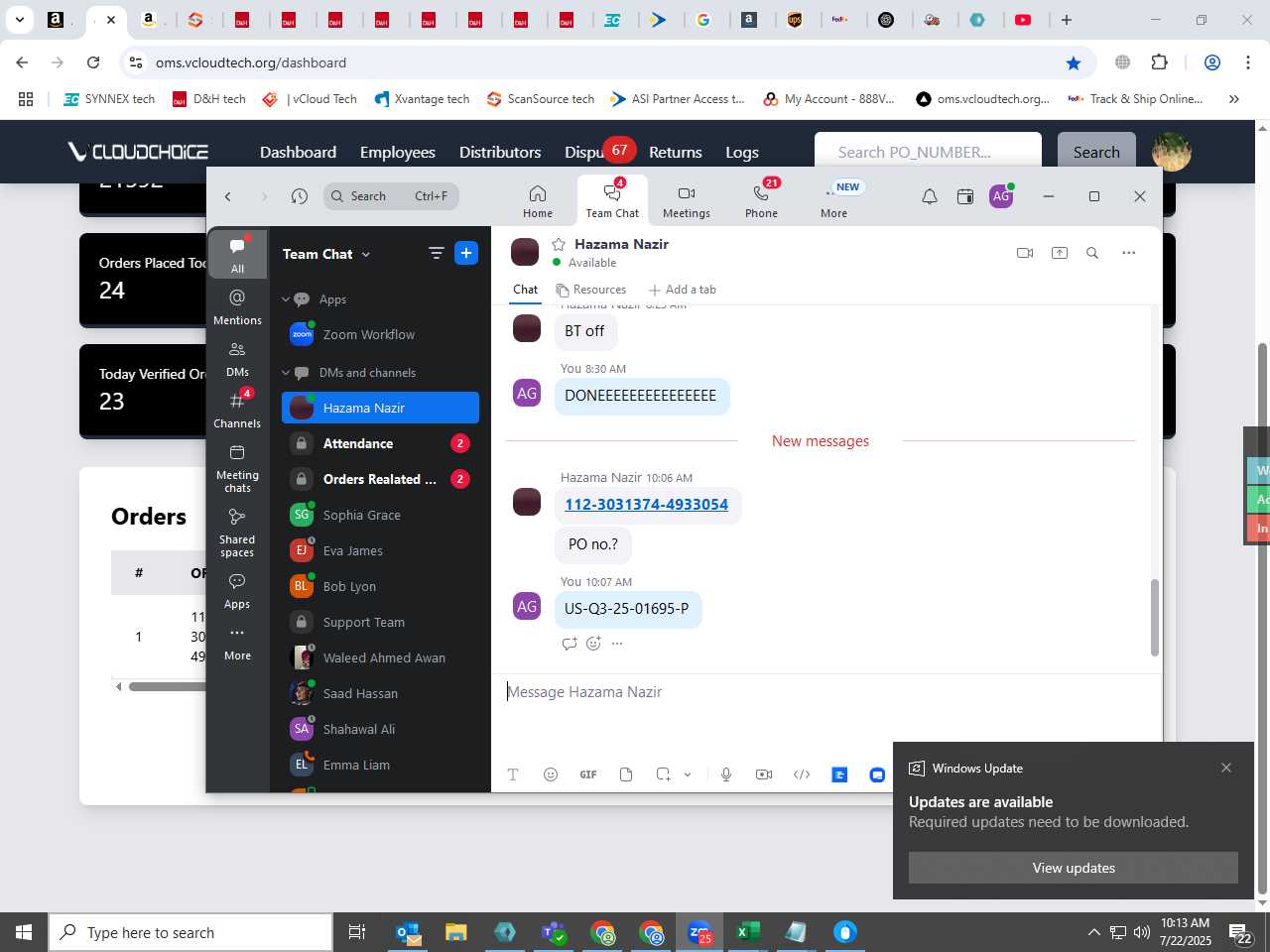Open DMs in Zoom sidebar

tap(237, 358)
